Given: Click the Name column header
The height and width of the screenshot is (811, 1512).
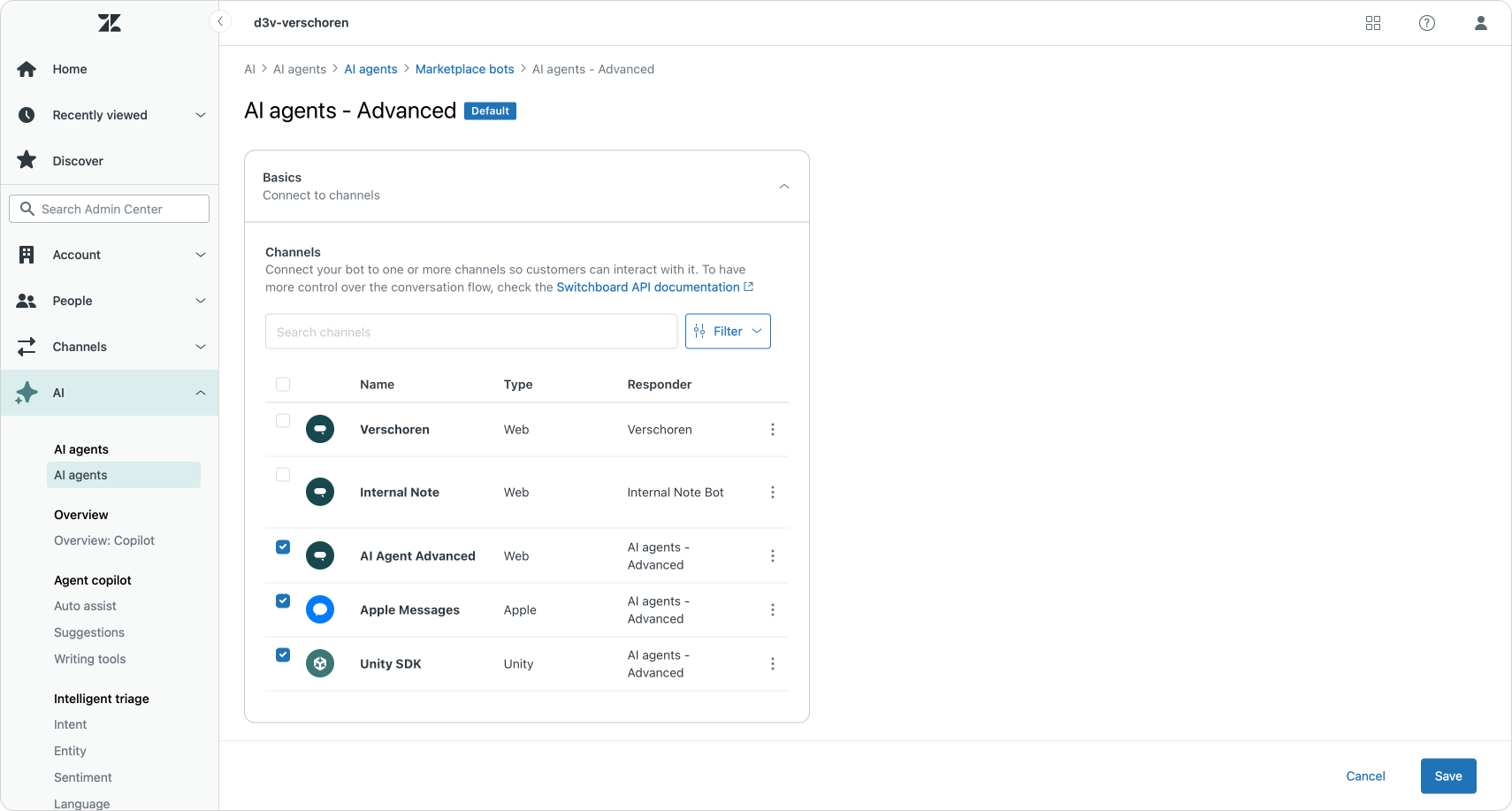Looking at the screenshot, I should 377,384.
